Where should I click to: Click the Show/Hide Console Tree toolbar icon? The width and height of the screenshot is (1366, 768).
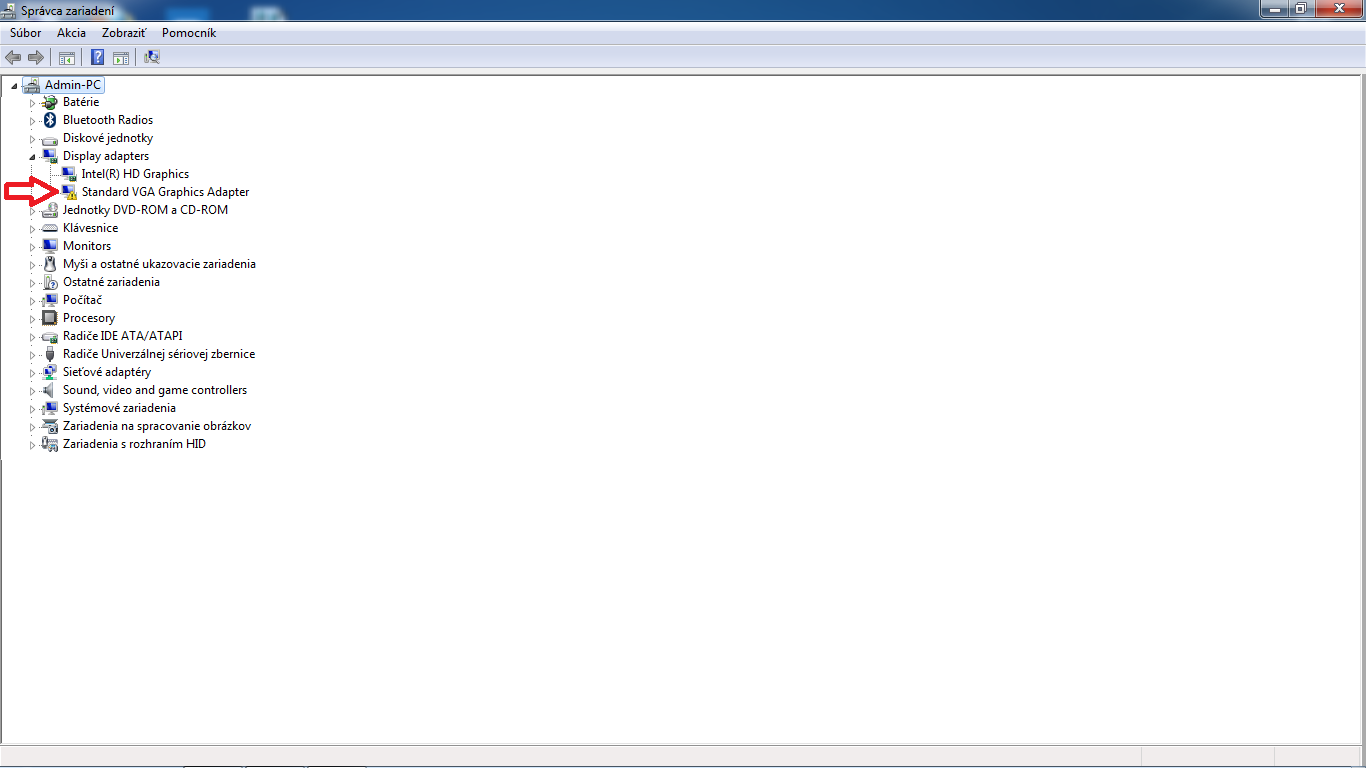pyautogui.click(x=67, y=57)
